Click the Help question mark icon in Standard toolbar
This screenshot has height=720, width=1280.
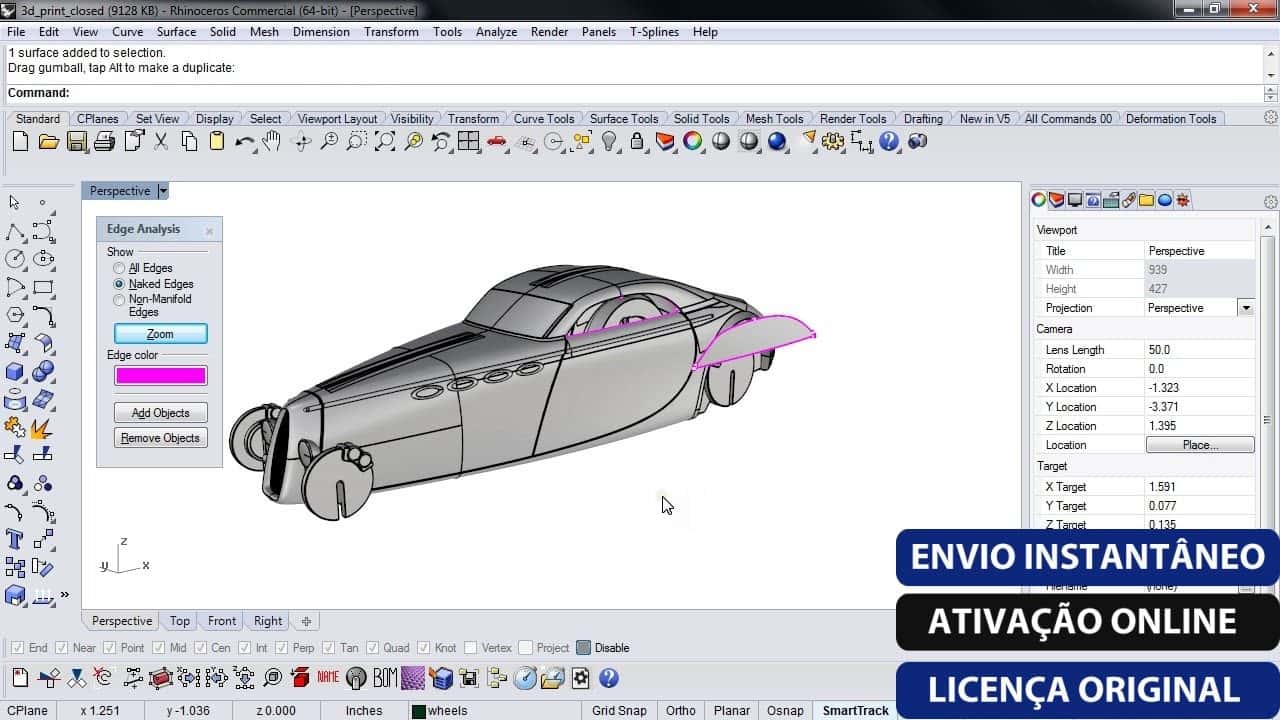pyautogui.click(x=889, y=142)
